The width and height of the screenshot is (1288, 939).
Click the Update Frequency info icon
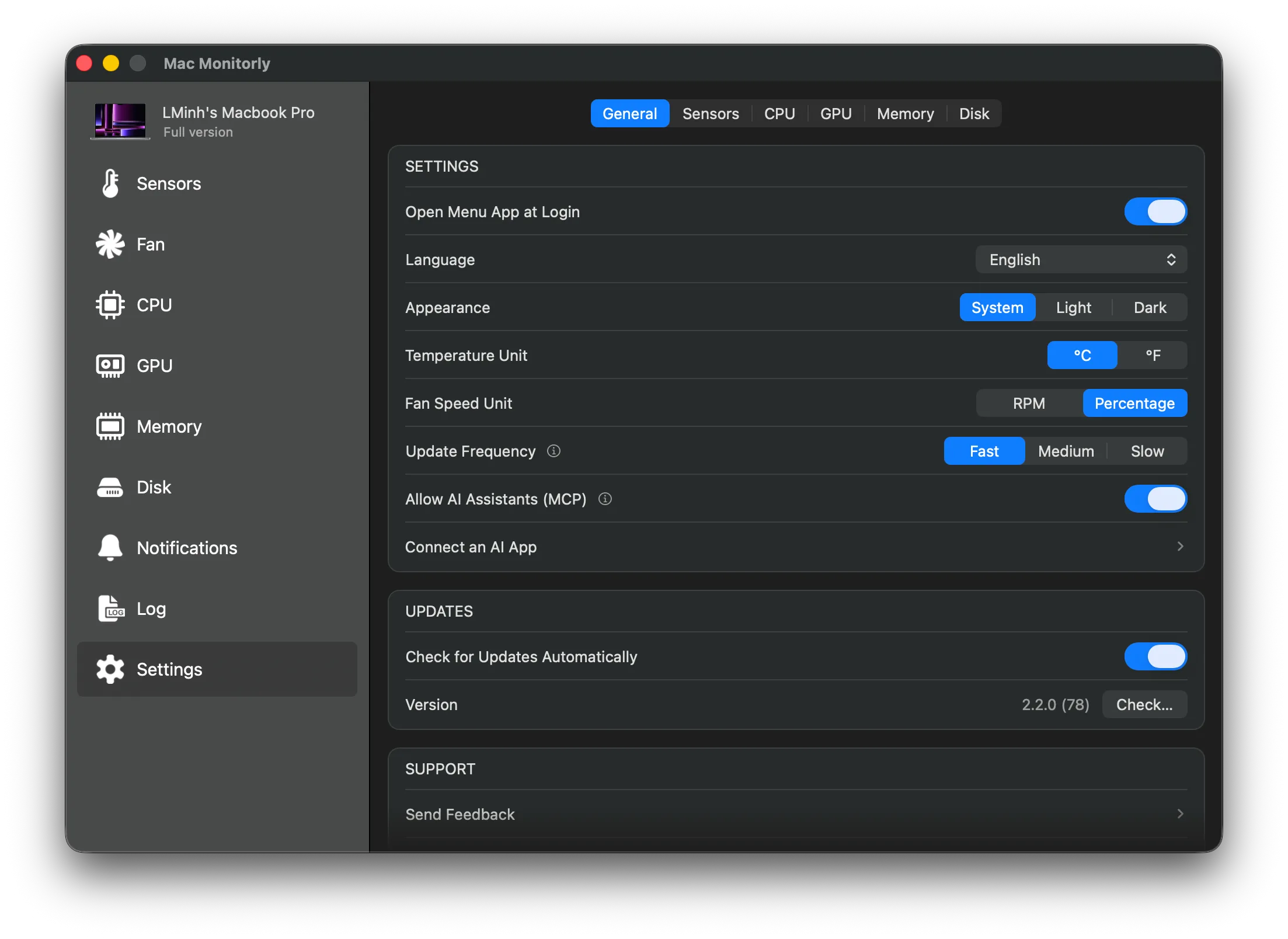click(x=554, y=451)
